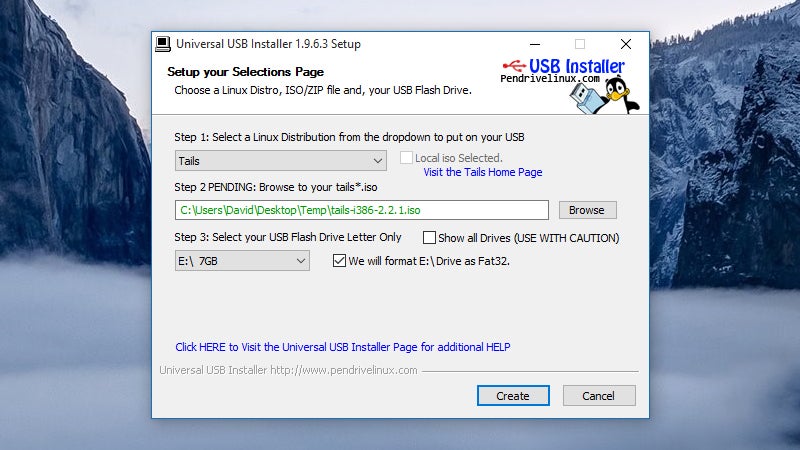Click the greyed-out maximize button

(x=580, y=44)
